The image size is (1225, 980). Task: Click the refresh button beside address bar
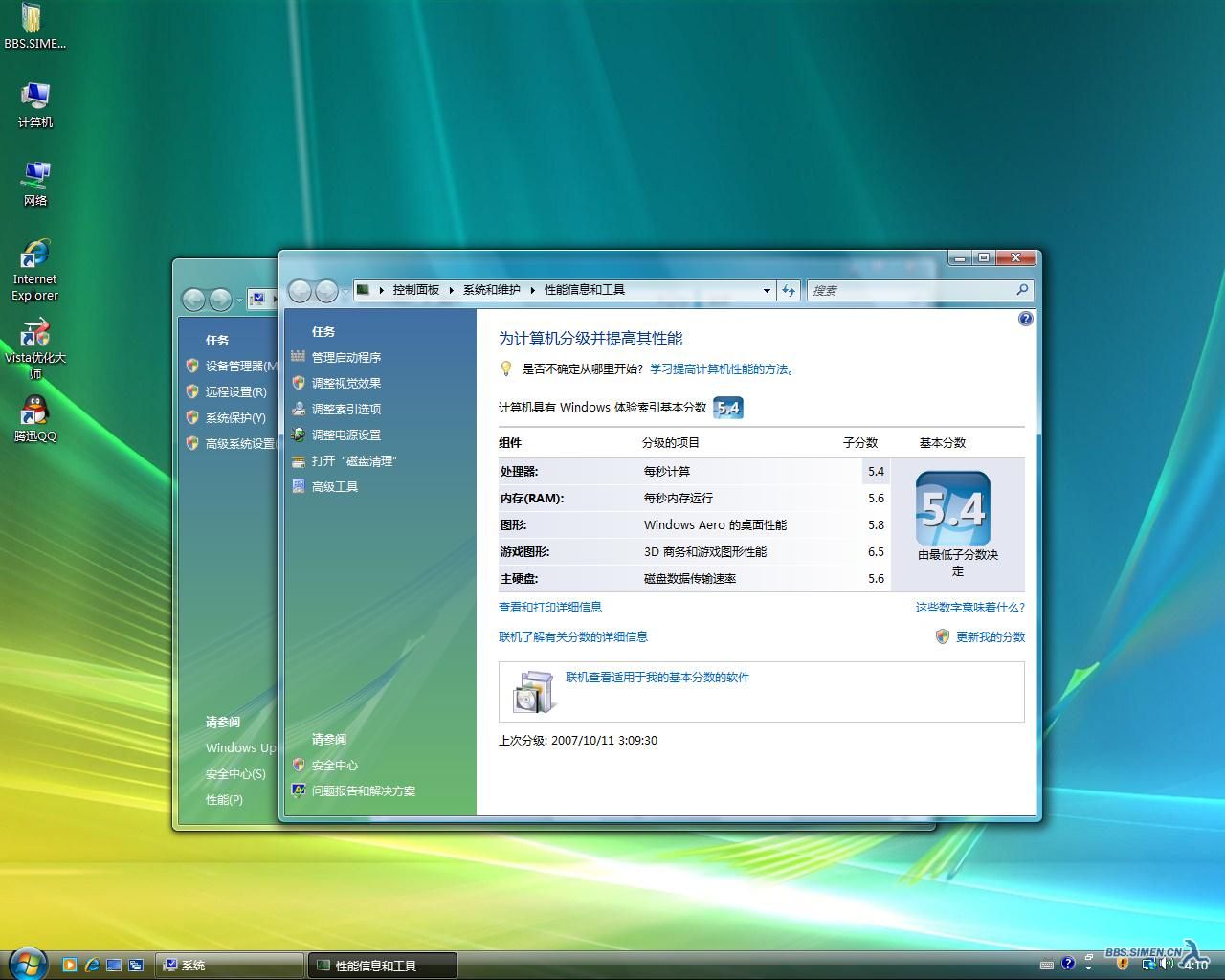789,290
